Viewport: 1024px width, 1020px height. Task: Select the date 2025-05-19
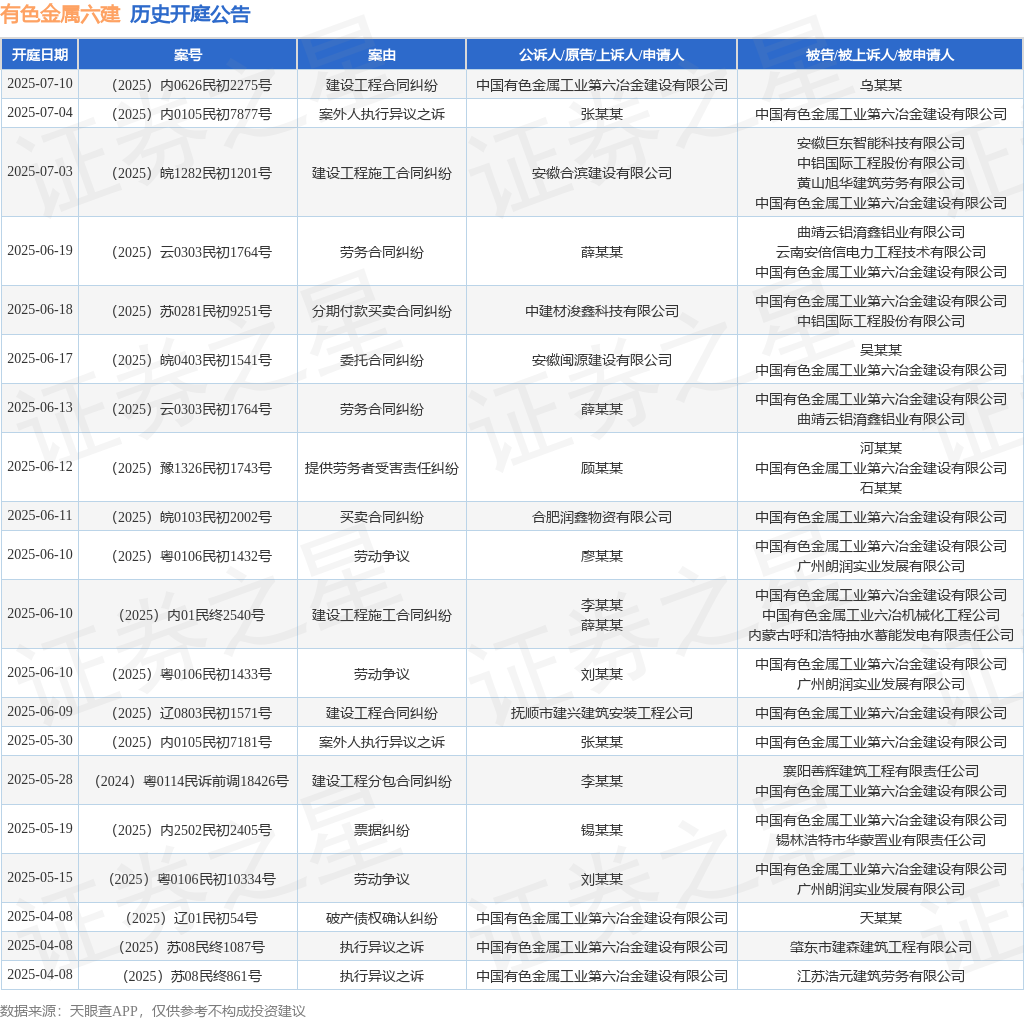(x=40, y=828)
